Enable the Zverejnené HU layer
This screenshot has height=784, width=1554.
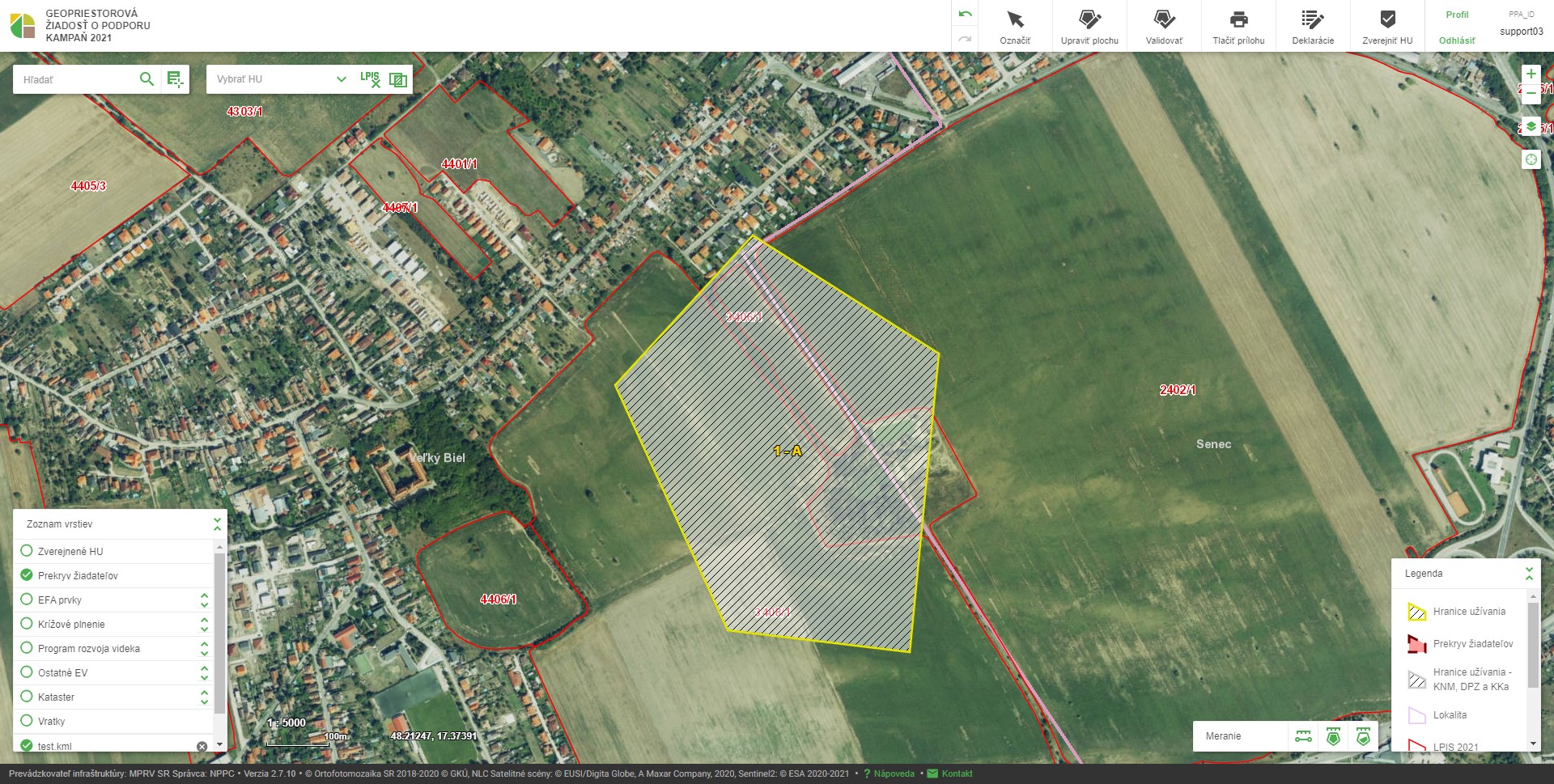(x=27, y=551)
